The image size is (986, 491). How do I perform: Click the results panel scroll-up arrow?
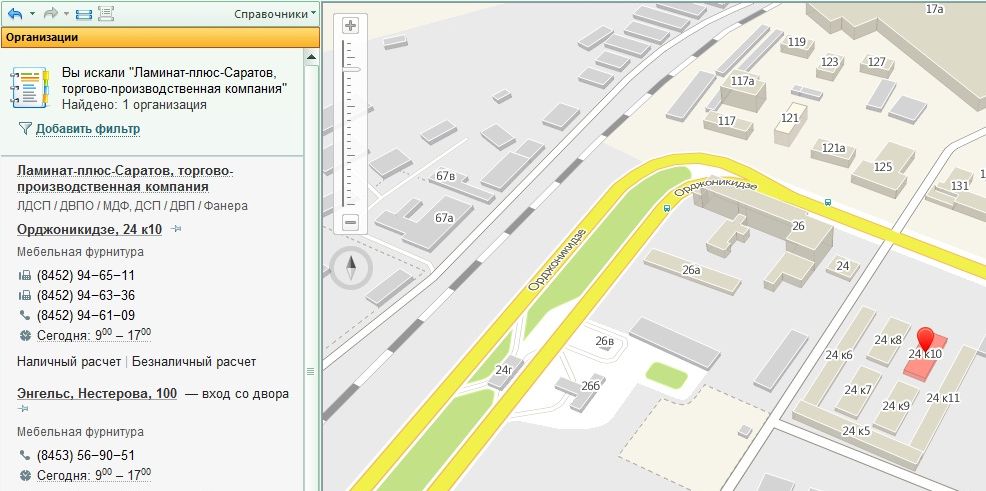(x=312, y=57)
